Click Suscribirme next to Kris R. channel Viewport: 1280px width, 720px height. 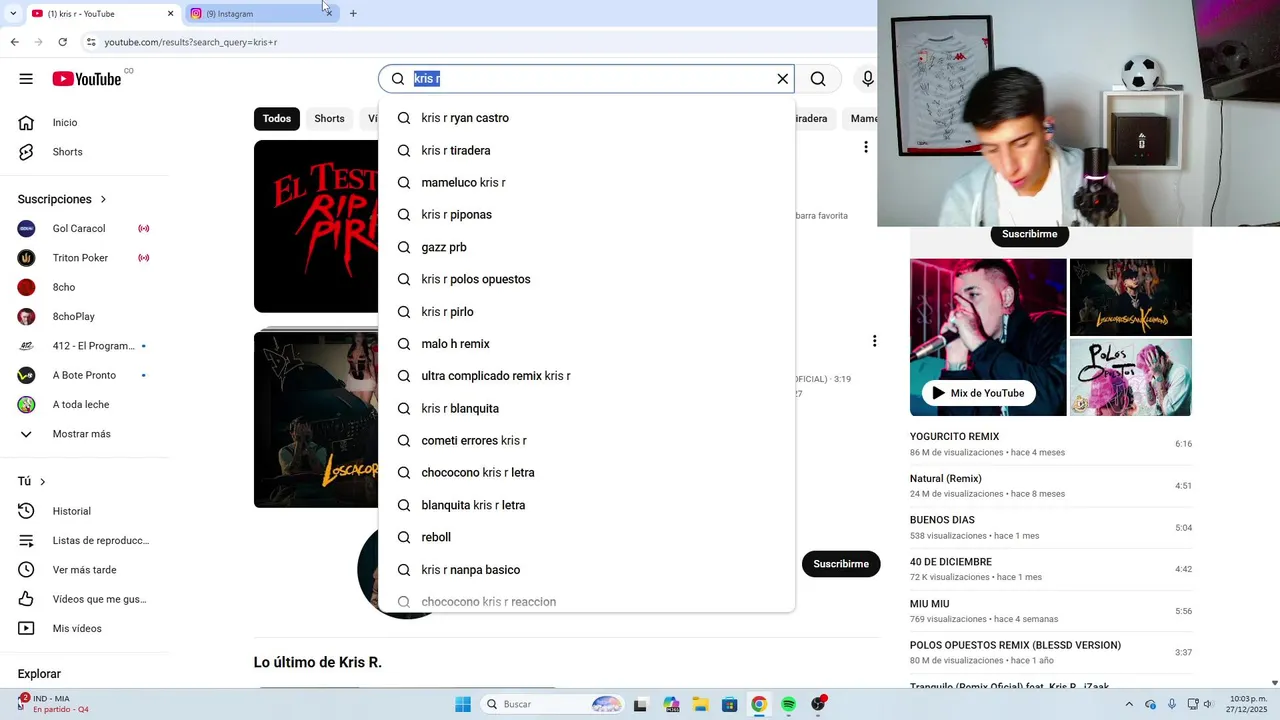coord(841,564)
